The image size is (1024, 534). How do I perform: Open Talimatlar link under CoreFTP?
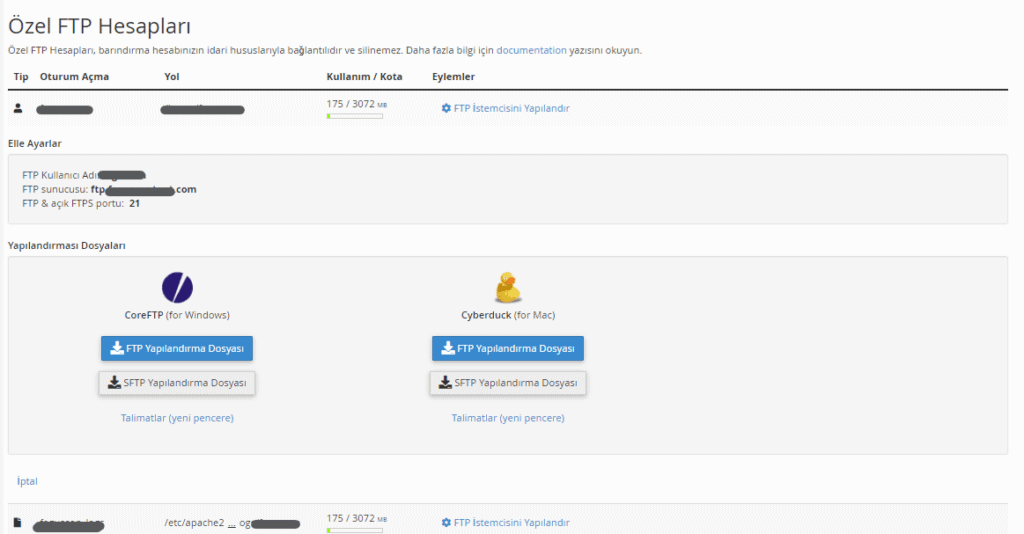177,418
